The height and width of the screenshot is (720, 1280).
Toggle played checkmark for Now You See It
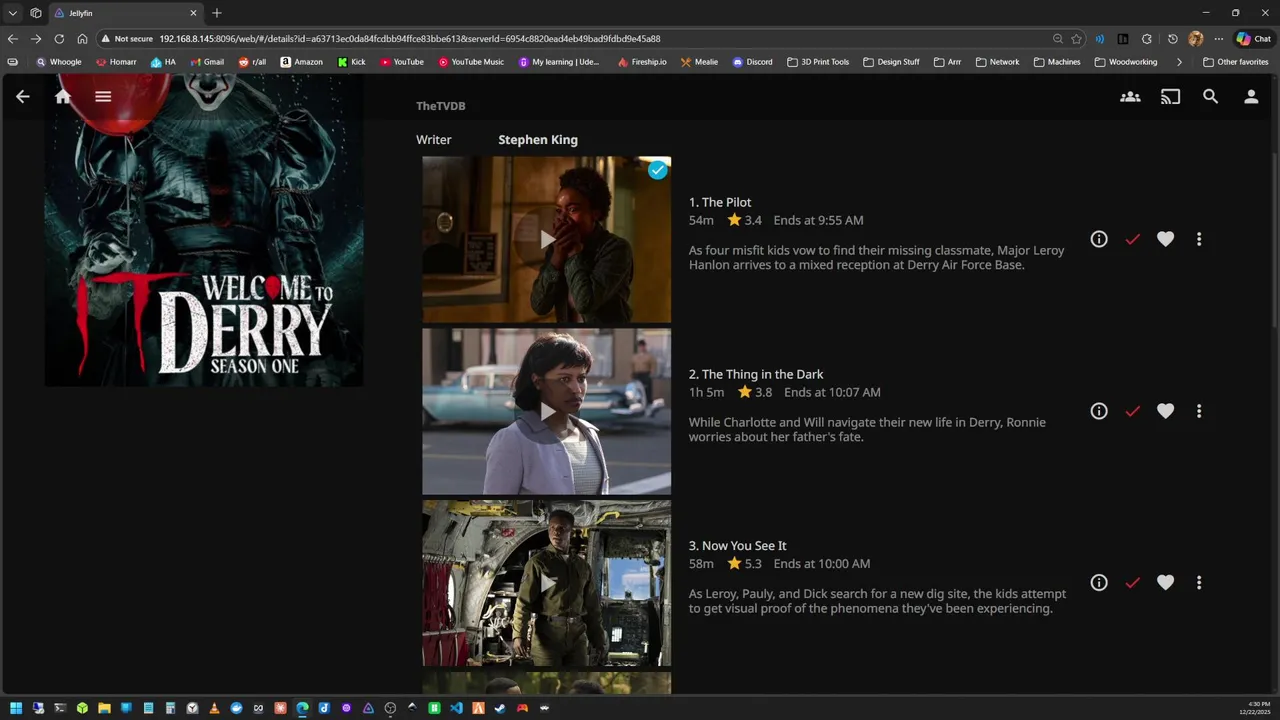[1132, 583]
